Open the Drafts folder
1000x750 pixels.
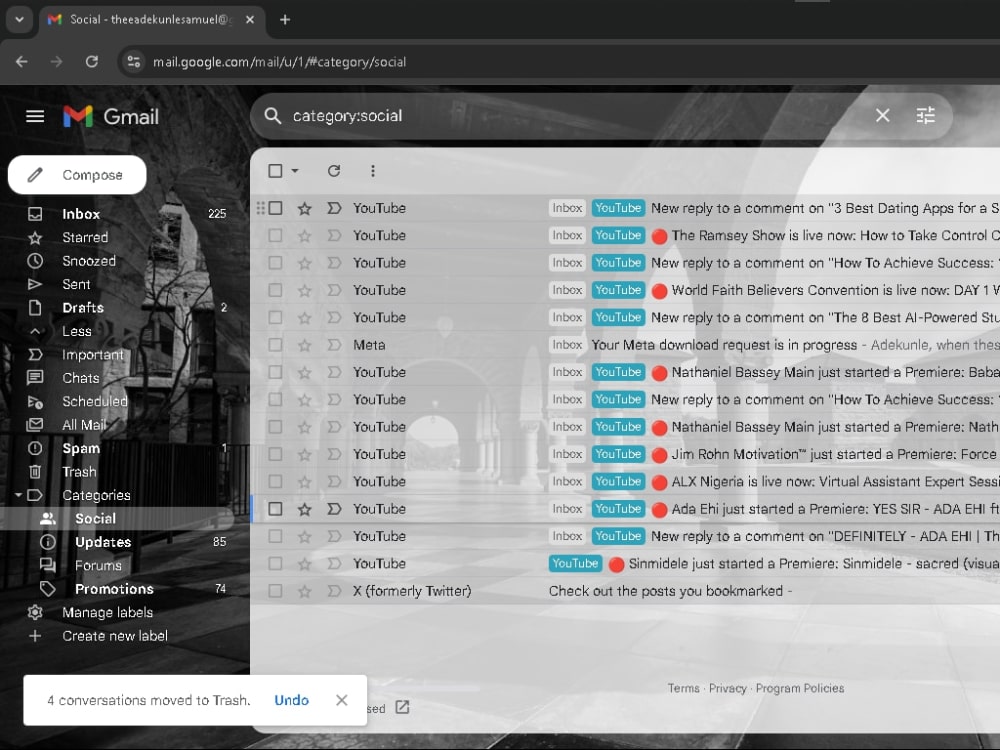point(83,307)
